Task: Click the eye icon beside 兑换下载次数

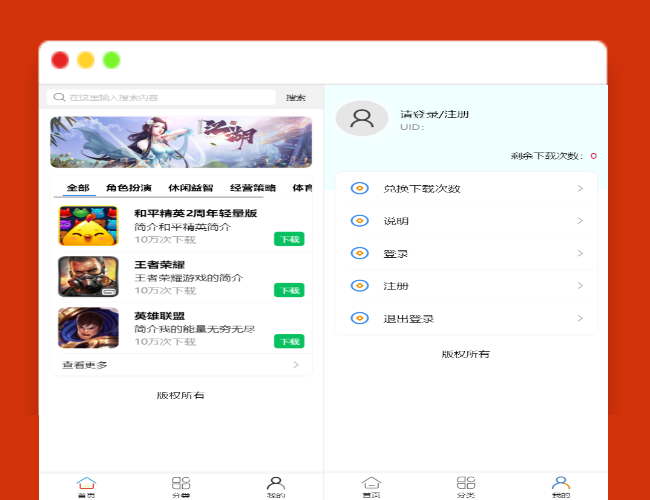Action: click(359, 188)
